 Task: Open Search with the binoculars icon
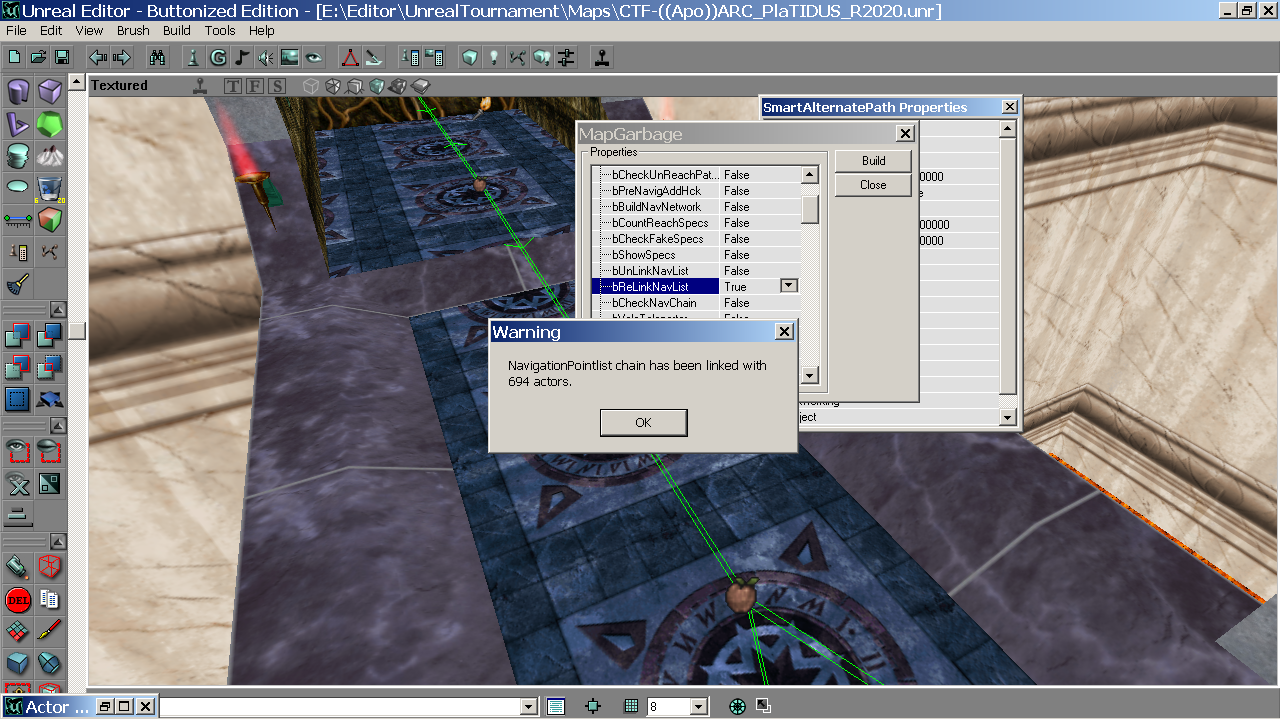point(157,57)
